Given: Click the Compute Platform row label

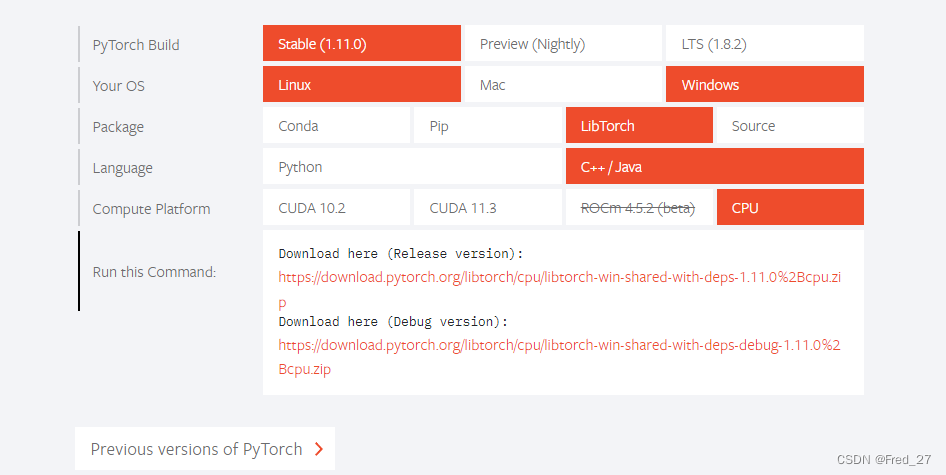Looking at the screenshot, I should (151, 209).
